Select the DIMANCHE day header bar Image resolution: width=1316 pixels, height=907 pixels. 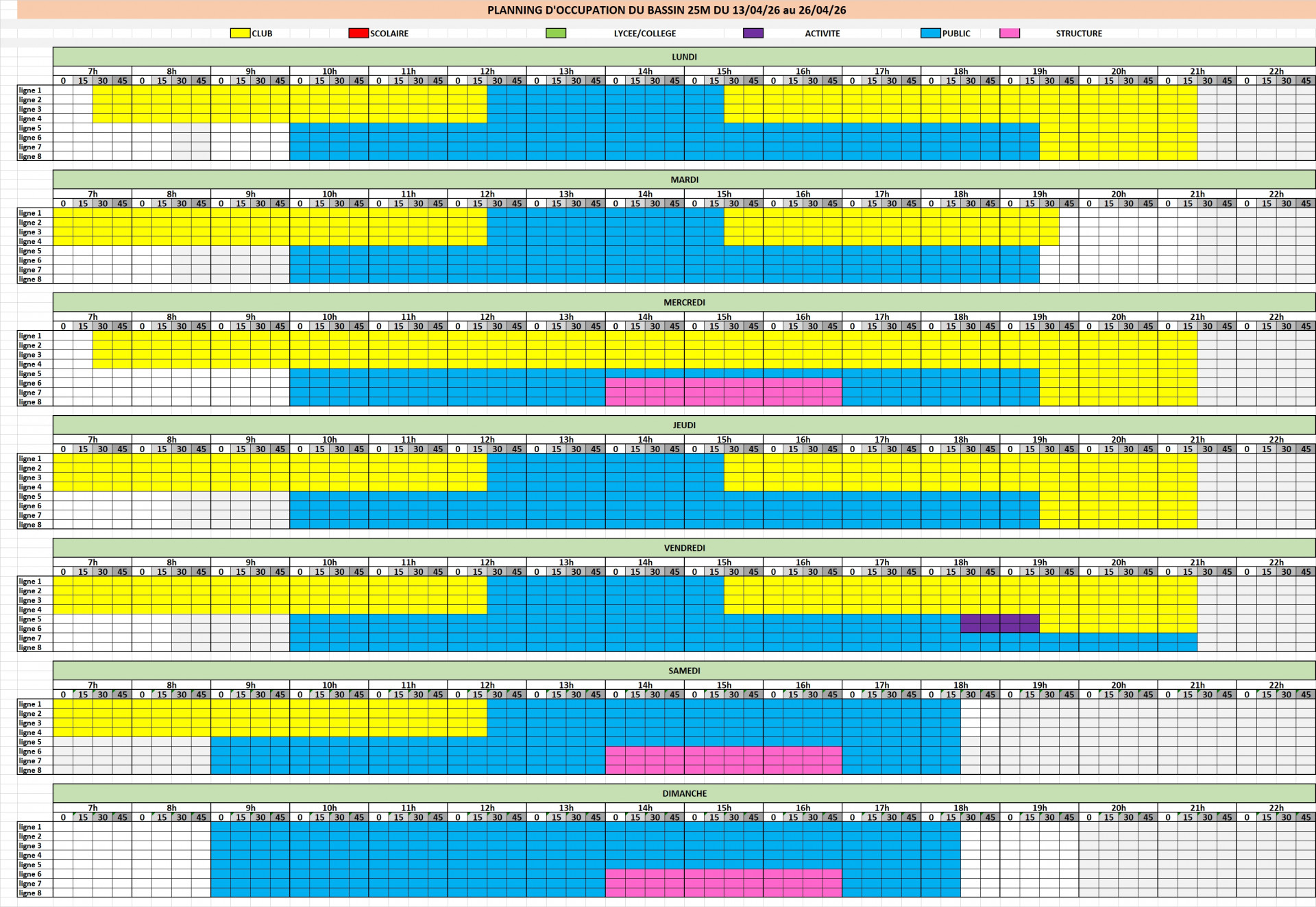click(684, 793)
